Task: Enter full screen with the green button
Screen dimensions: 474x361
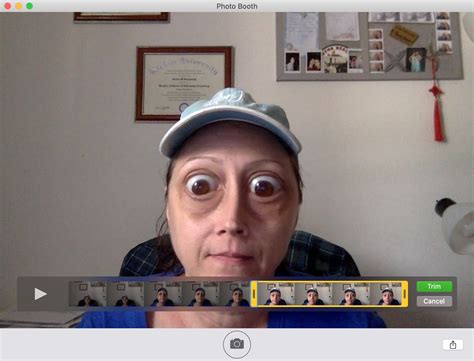Action: pos(30,6)
